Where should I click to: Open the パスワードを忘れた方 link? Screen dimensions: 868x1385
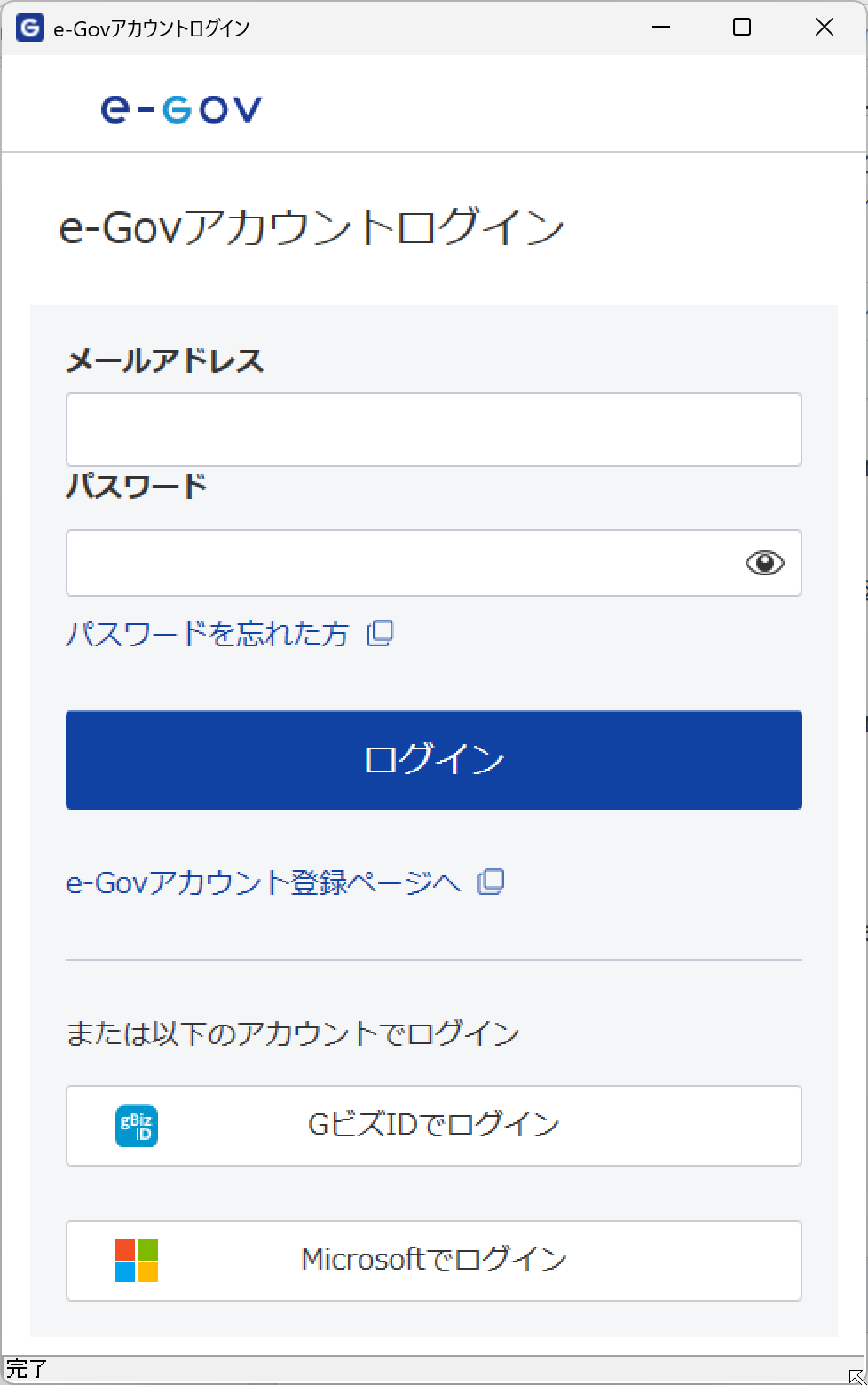(x=208, y=634)
